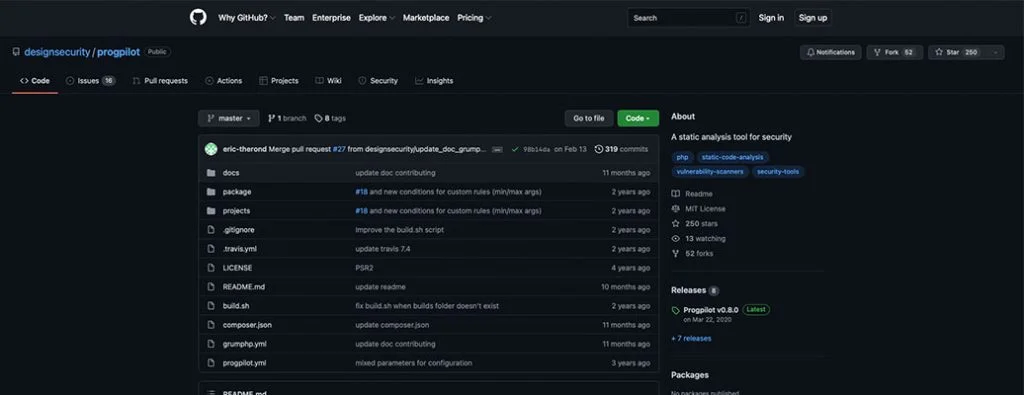Open the LICENSE file
The width and height of the screenshot is (1024, 395).
(237, 268)
